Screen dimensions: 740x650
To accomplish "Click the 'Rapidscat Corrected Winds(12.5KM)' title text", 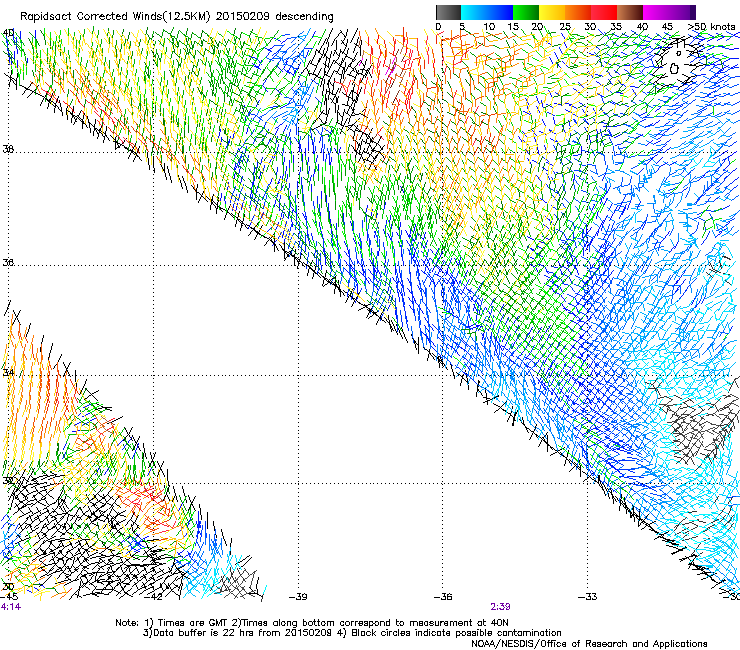I will 115,17.
